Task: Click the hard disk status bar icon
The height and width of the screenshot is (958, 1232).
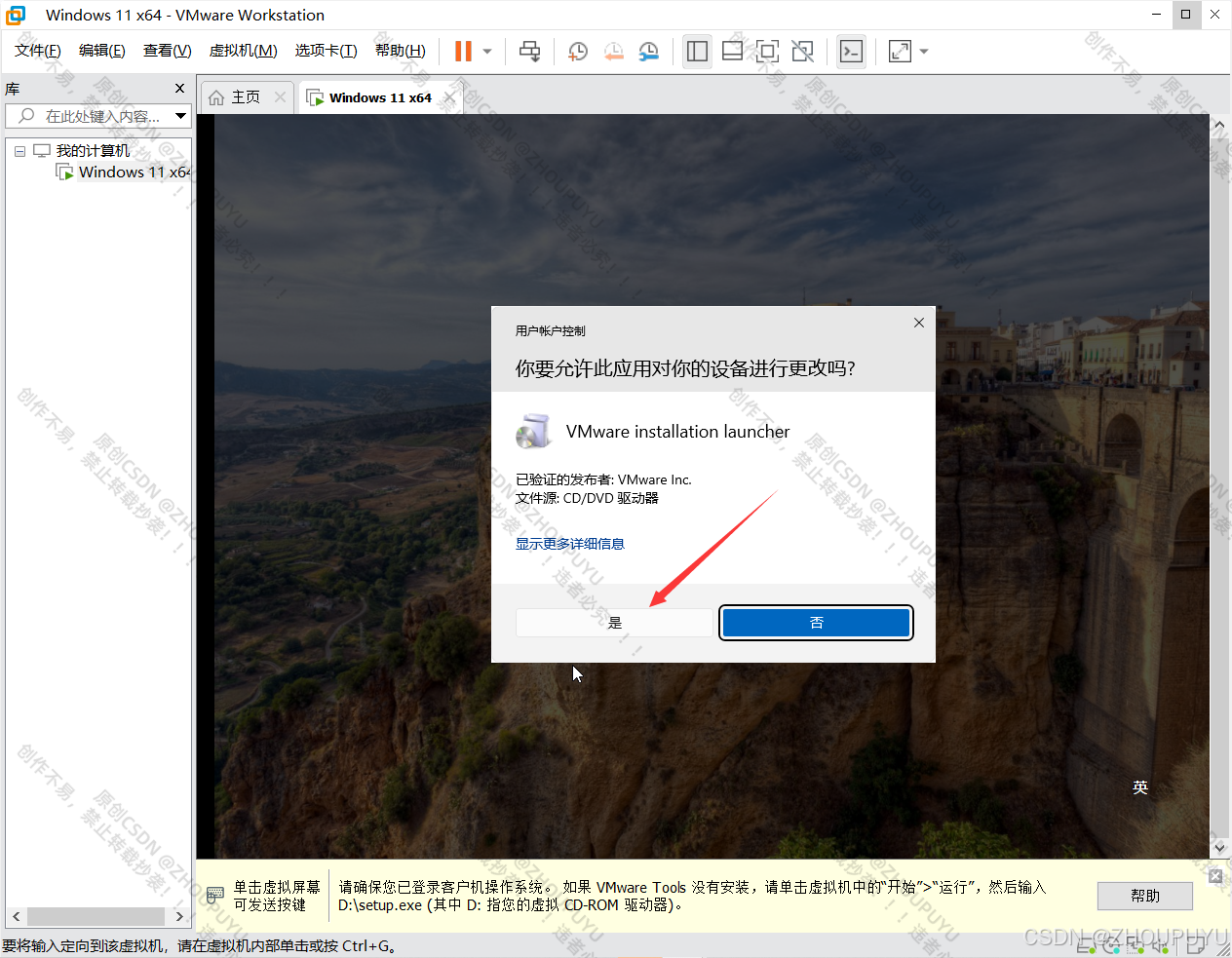Action: tap(1087, 945)
